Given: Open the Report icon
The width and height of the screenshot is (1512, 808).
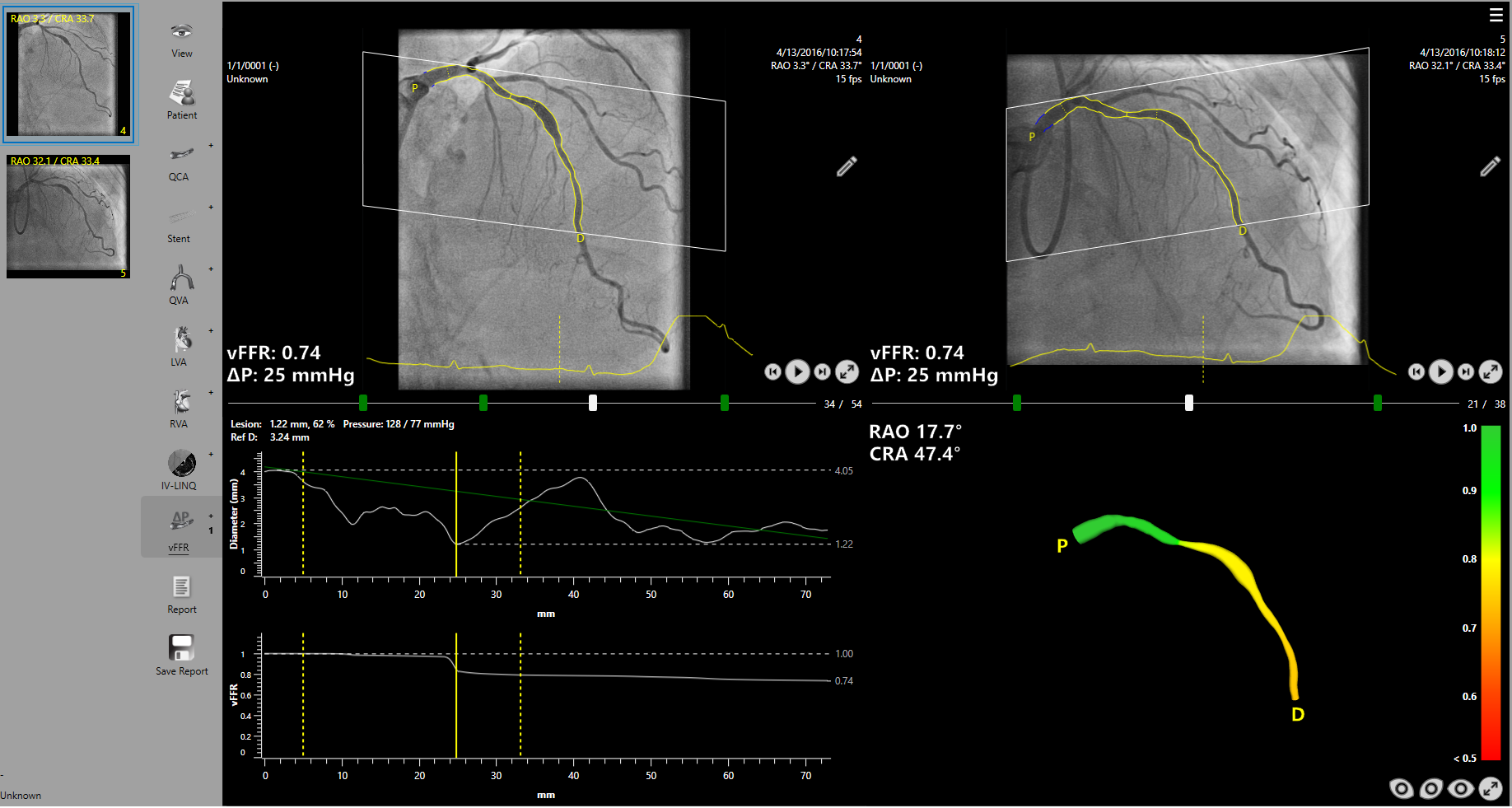Looking at the screenshot, I should click(181, 594).
